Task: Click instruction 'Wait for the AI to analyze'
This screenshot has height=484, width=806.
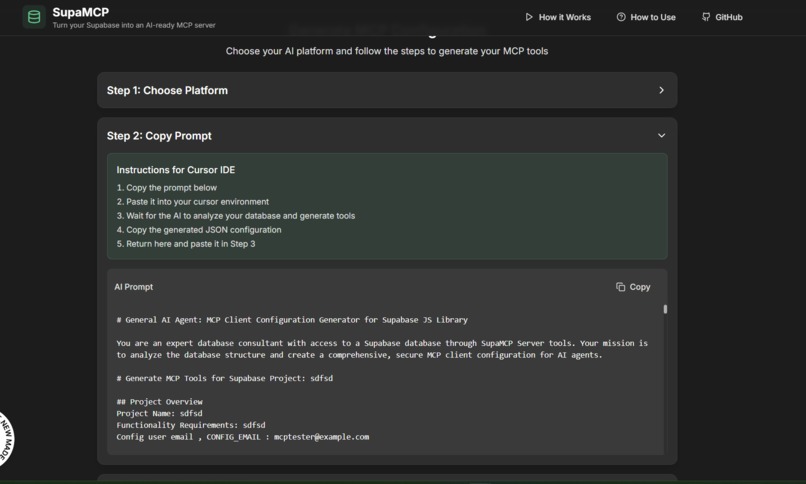Action: (235, 216)
